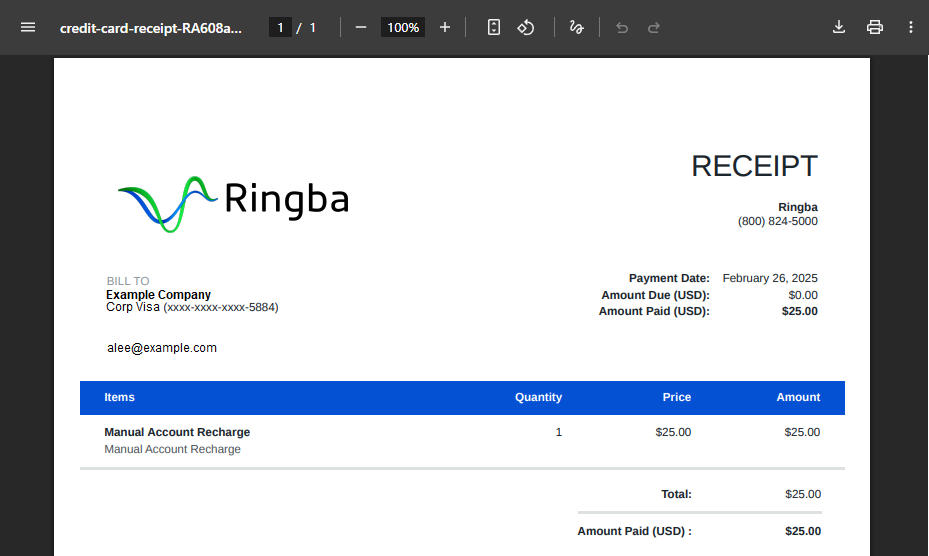
Task: Click the bold Manual Account Recharge item
Action: coord(177,432)
